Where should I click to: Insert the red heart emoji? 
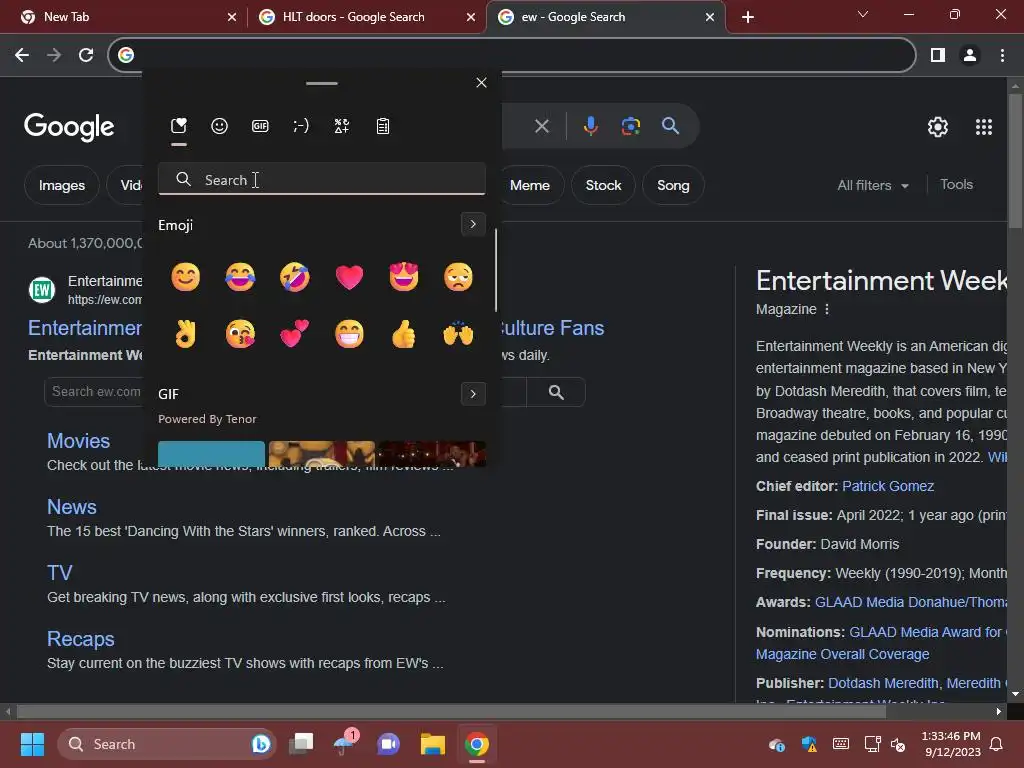(349, 277)
